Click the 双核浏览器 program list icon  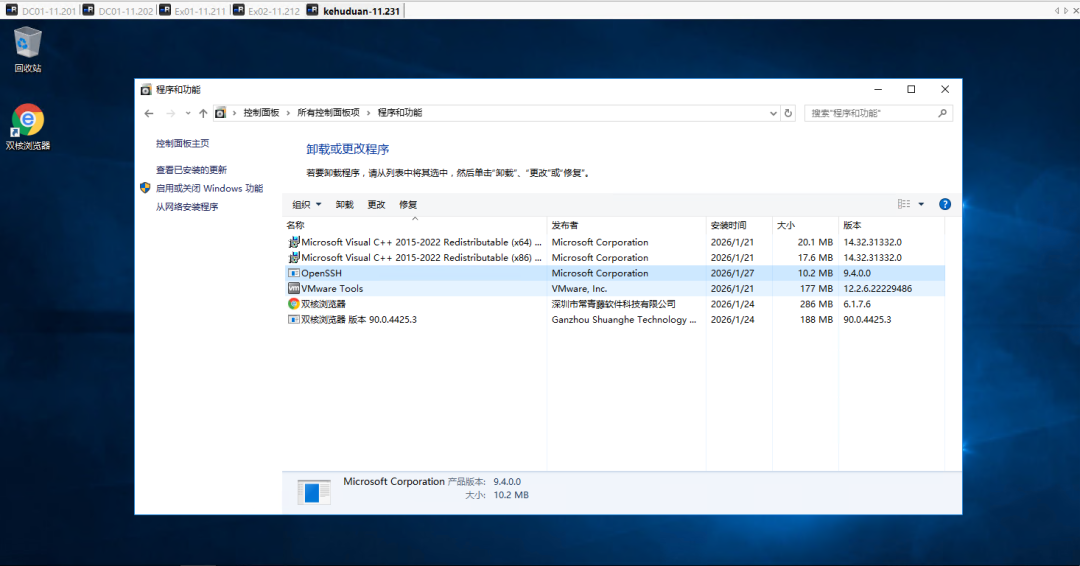coord(293,304)
